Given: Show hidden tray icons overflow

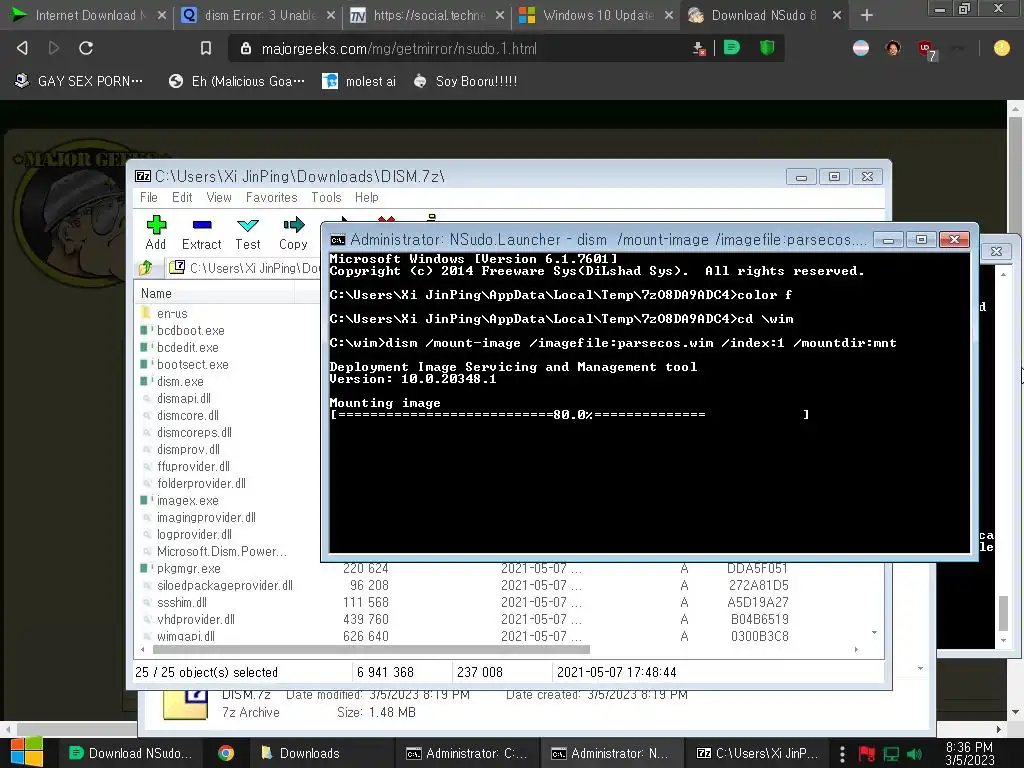Looking at the screenshot, I should coord(842,754).
